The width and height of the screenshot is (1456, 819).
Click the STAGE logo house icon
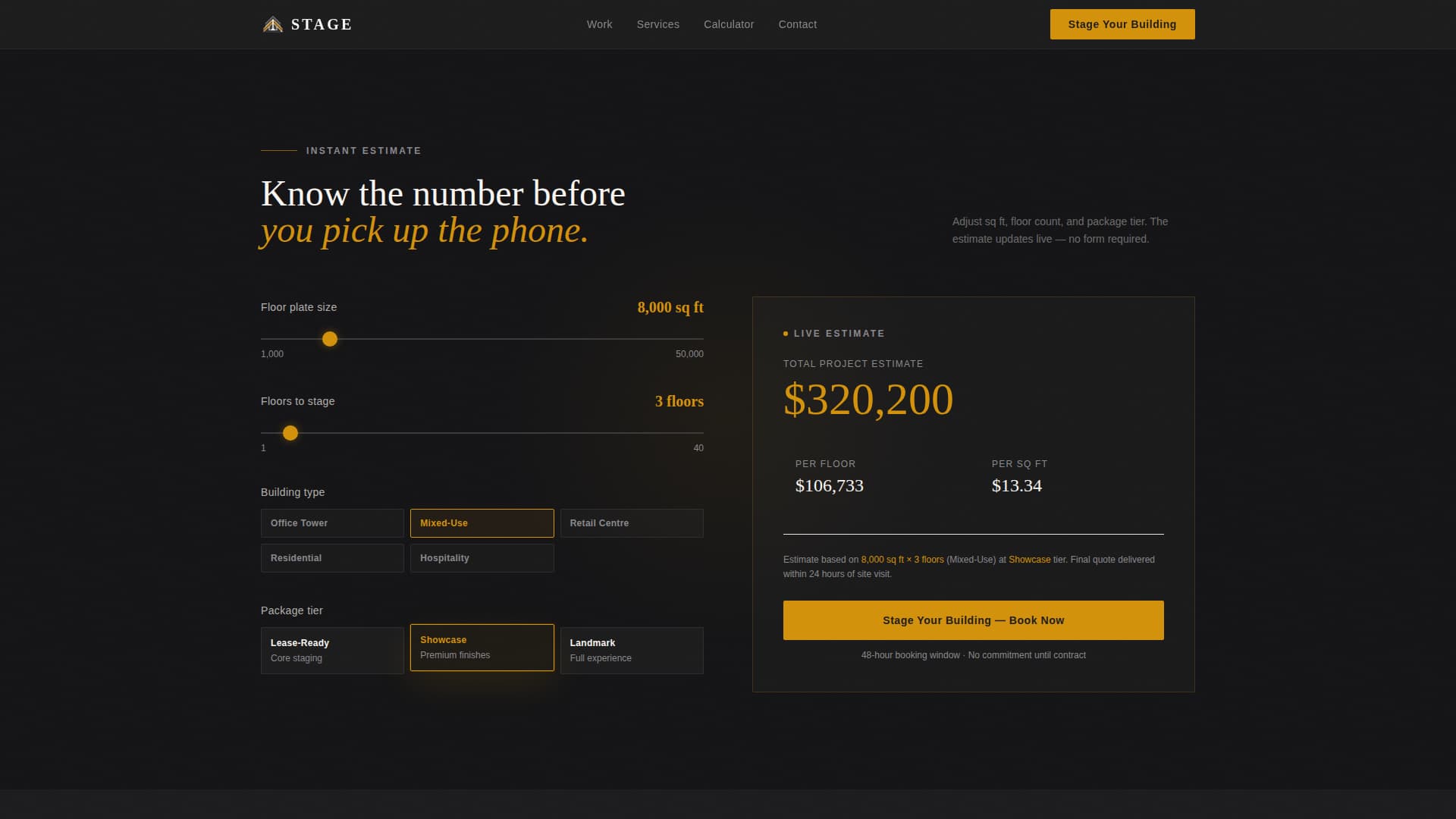point(272,24)
